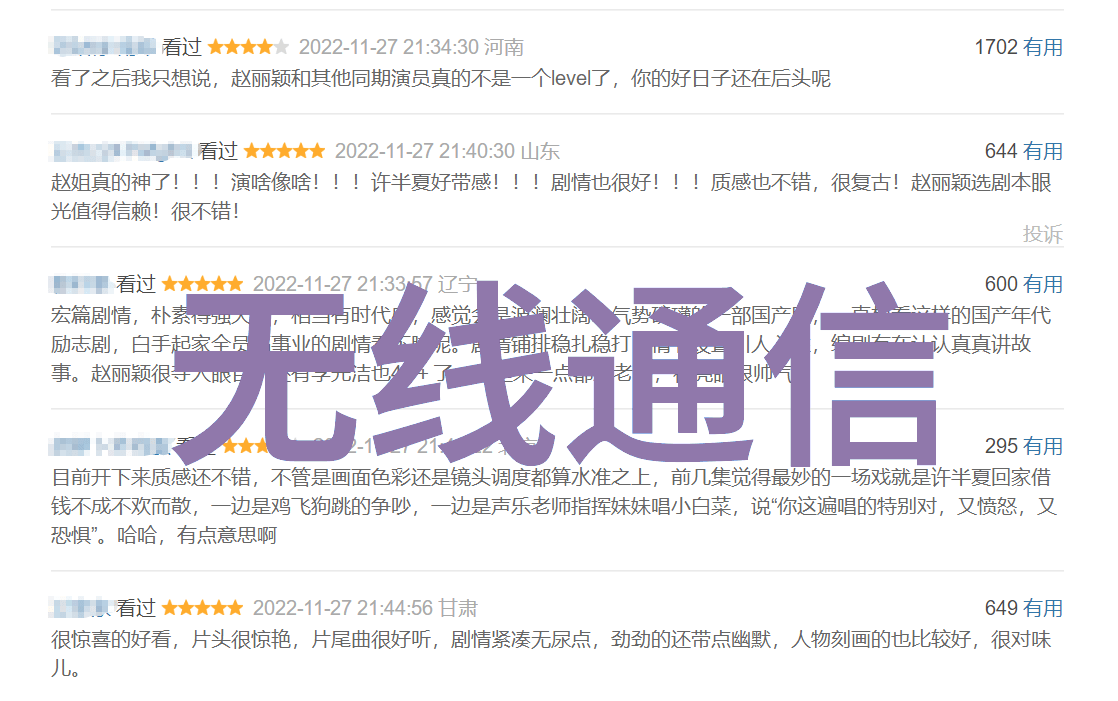This screenshot has width=1118, height=701.
Task: Click 有用 on the 644-vote review
Action: click(1042, 151)
